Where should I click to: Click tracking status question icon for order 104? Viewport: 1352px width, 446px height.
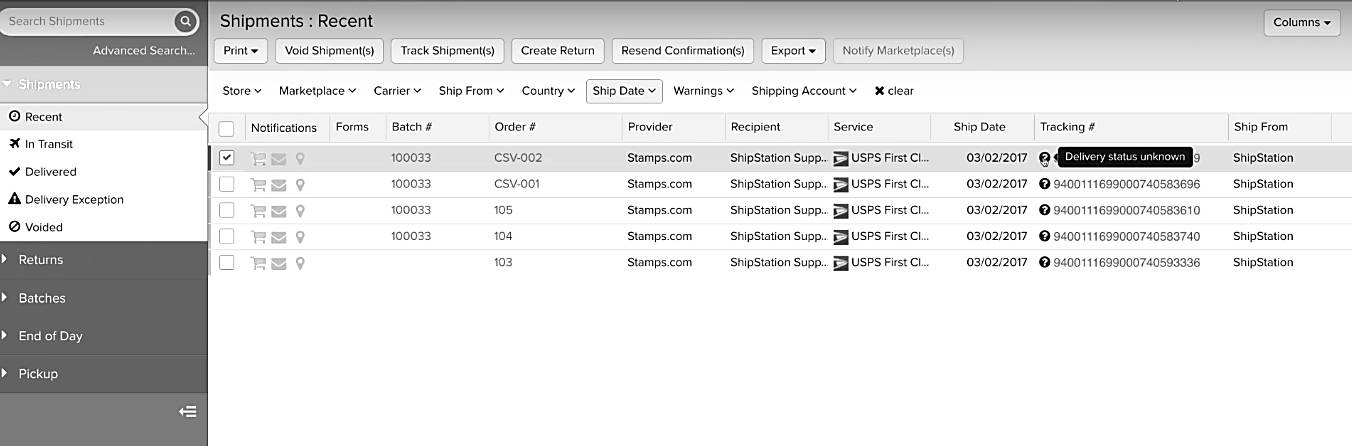1045,236
